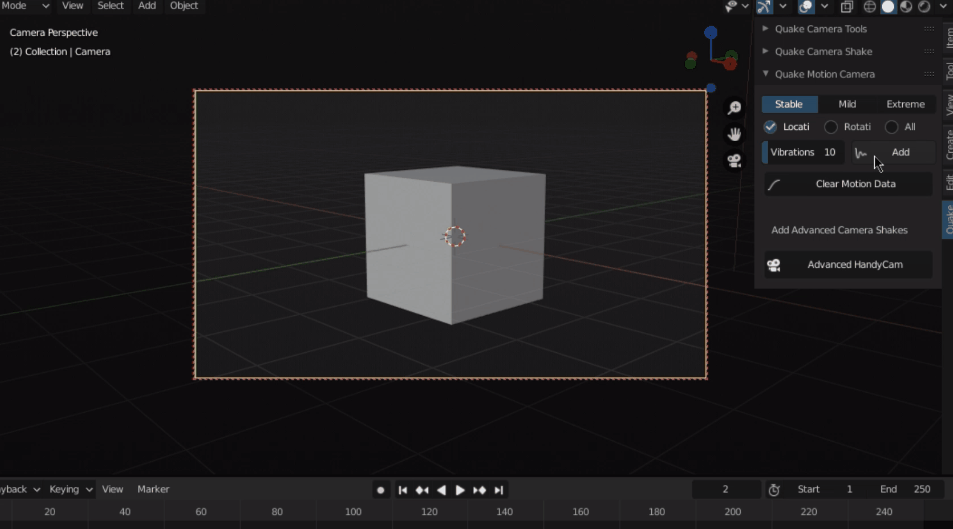953x529 pixels.
Task: Jump to the last frame
Action: 498,490
